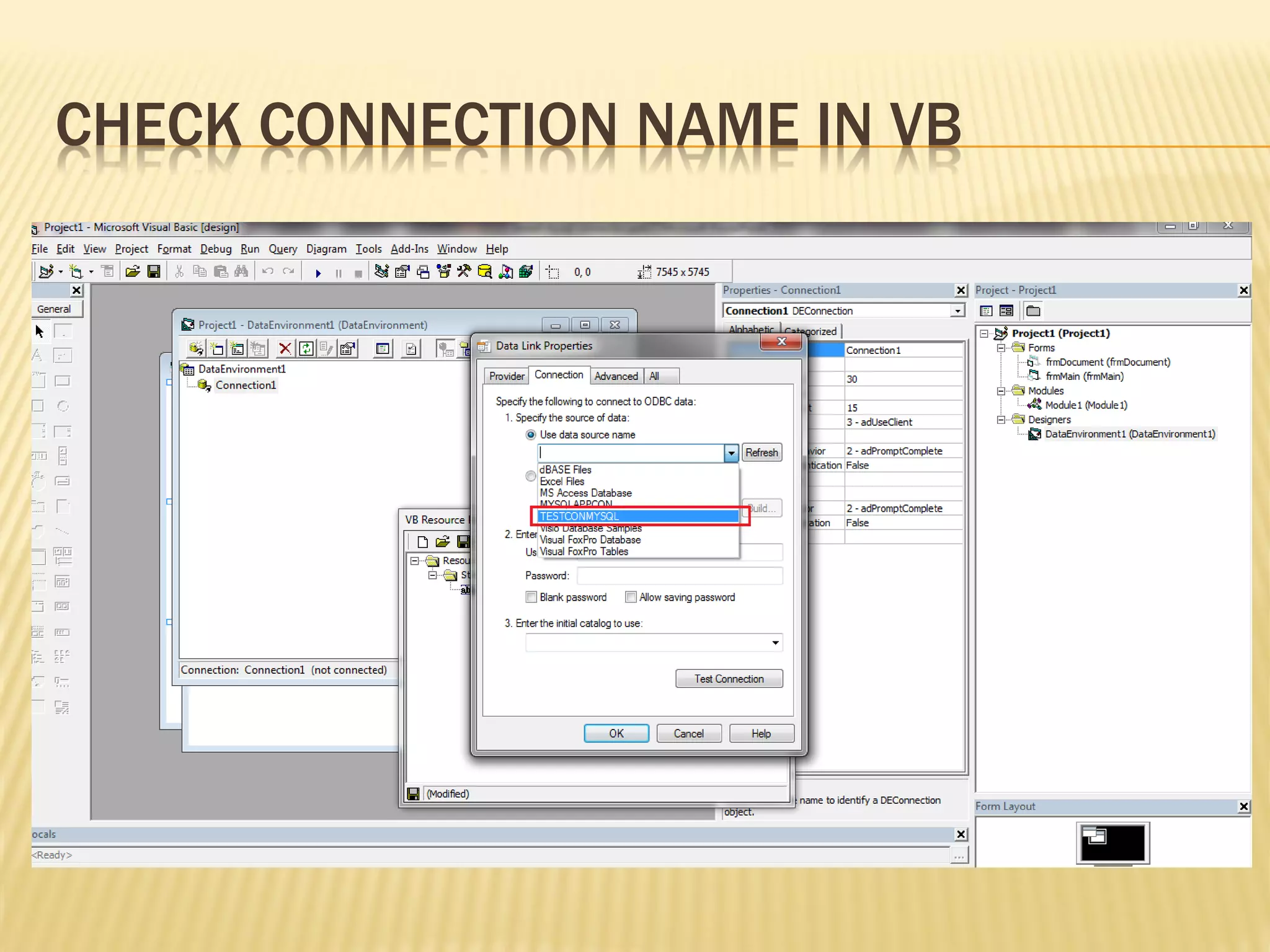Check the Allow saving password checkbox
1270x952 pixels.
point(631,597)
